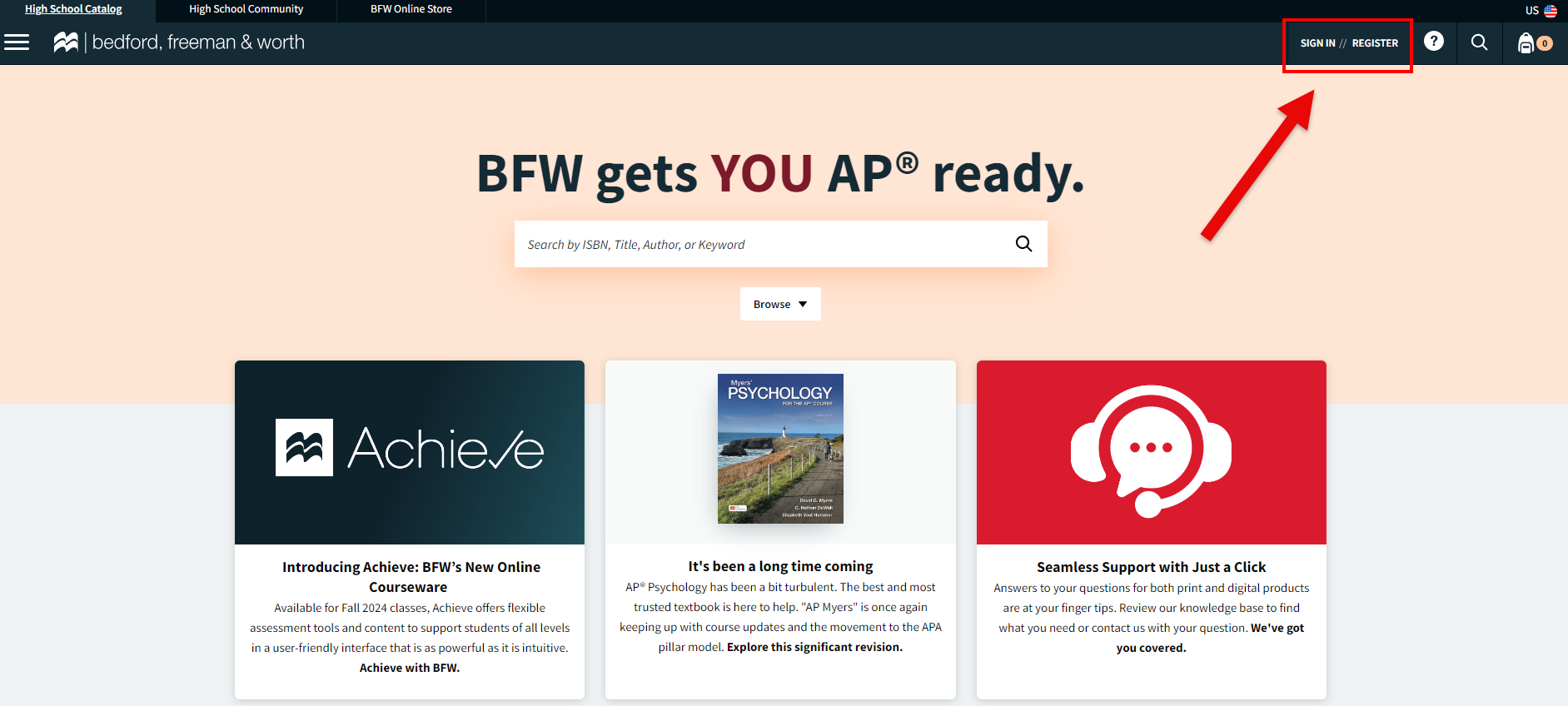Image resolution: width=1568 pixels, height=706 pixels.
Task: Click the Bedford, Freeman & Worth logo
Action: coord(180,42)
